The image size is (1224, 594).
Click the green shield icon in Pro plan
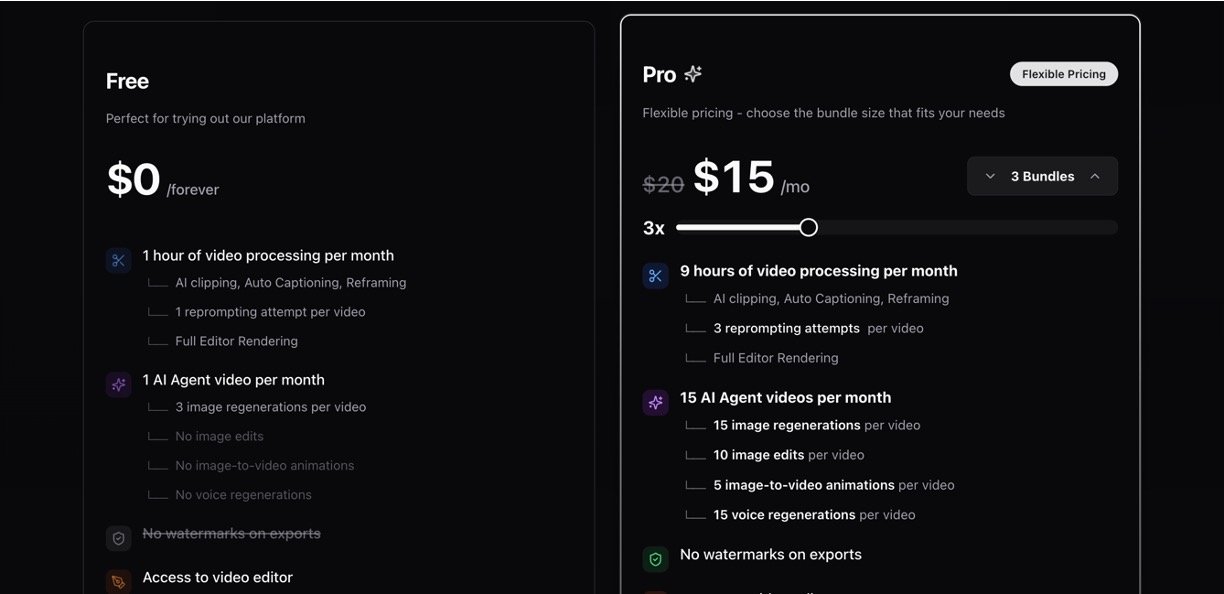coord(655,559)
